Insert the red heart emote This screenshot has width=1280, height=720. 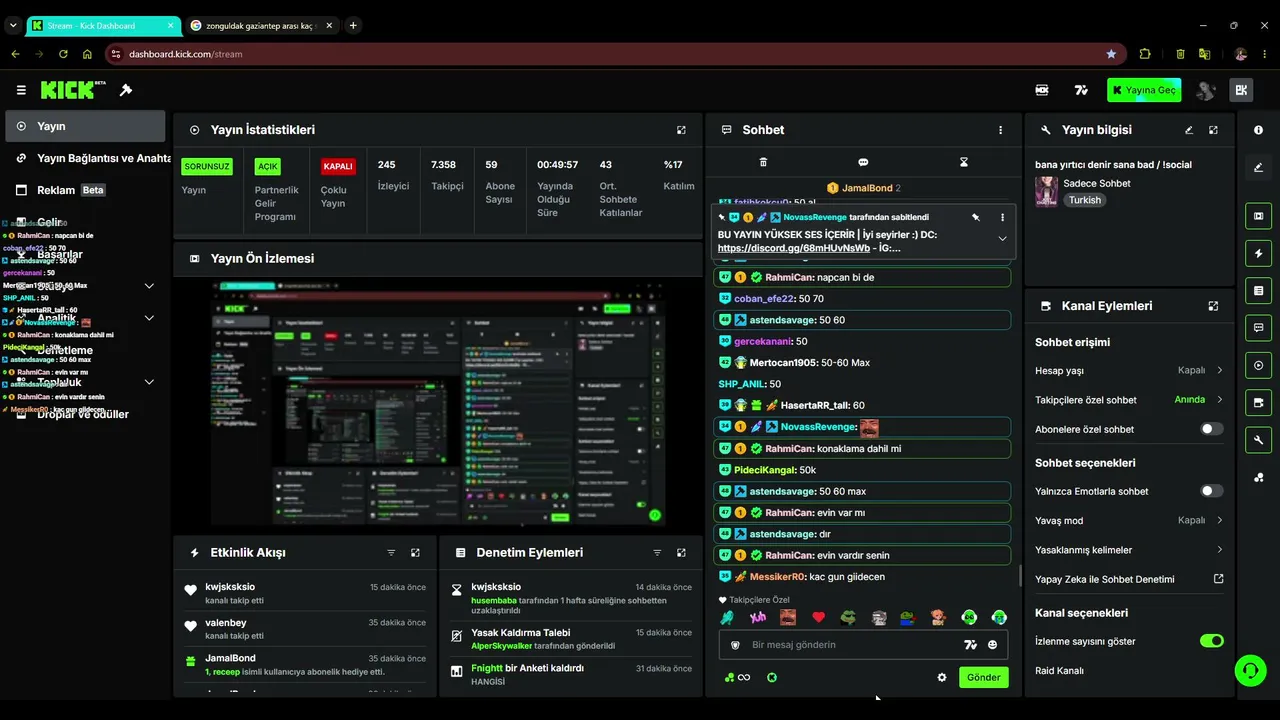pos(818,617)
